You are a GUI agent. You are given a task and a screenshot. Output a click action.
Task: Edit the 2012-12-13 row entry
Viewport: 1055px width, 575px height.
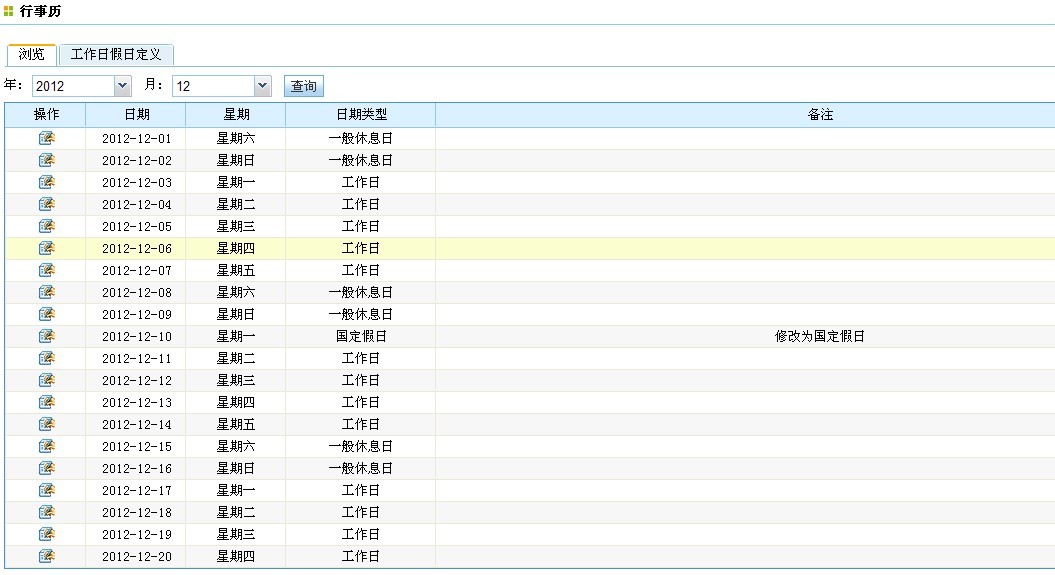(x=46, y=402)
